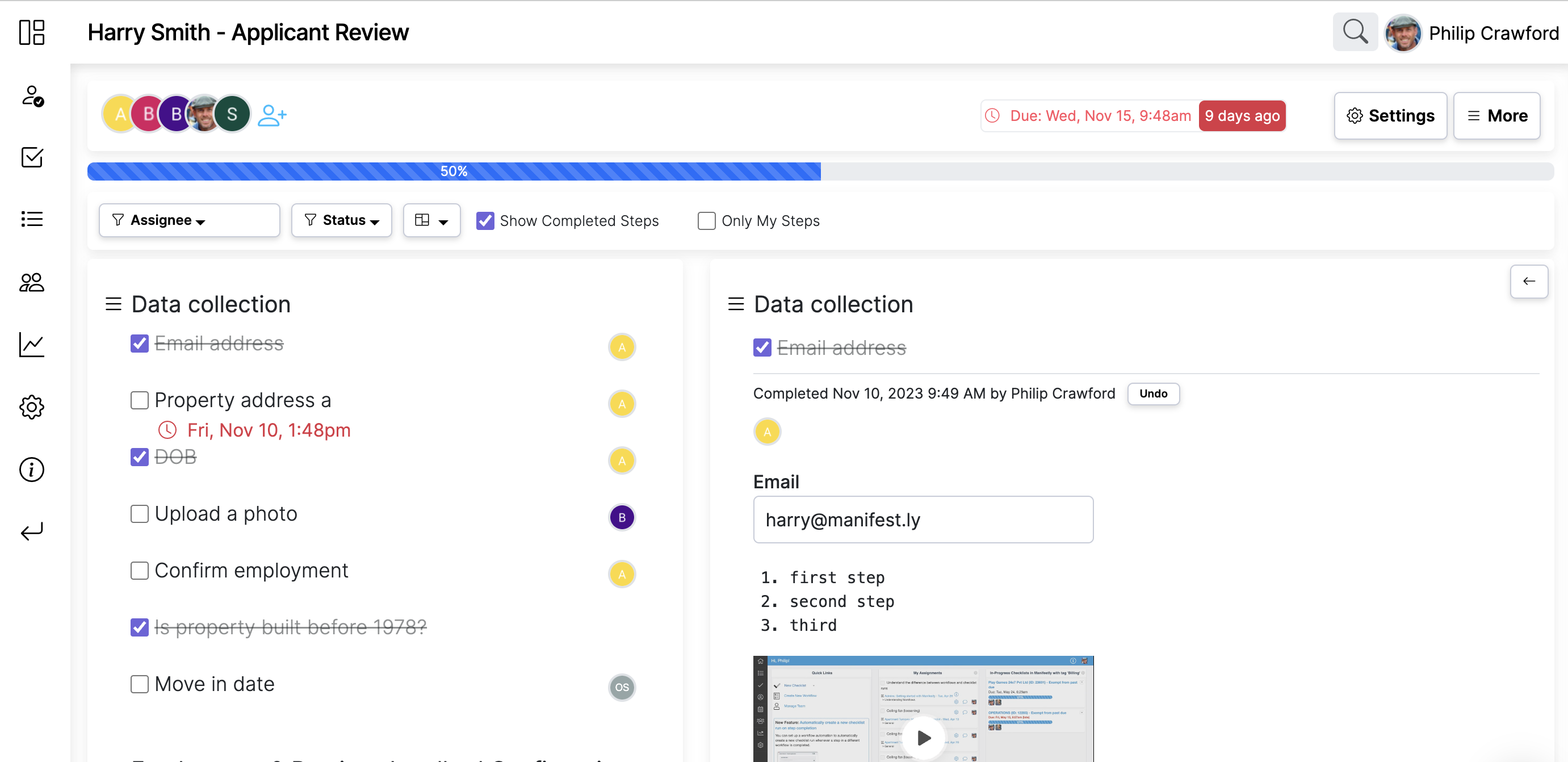The height and width of the screenshot is (762, 1568).
Task: Check the Confirm employment step
Action: (x=140, y=570)
